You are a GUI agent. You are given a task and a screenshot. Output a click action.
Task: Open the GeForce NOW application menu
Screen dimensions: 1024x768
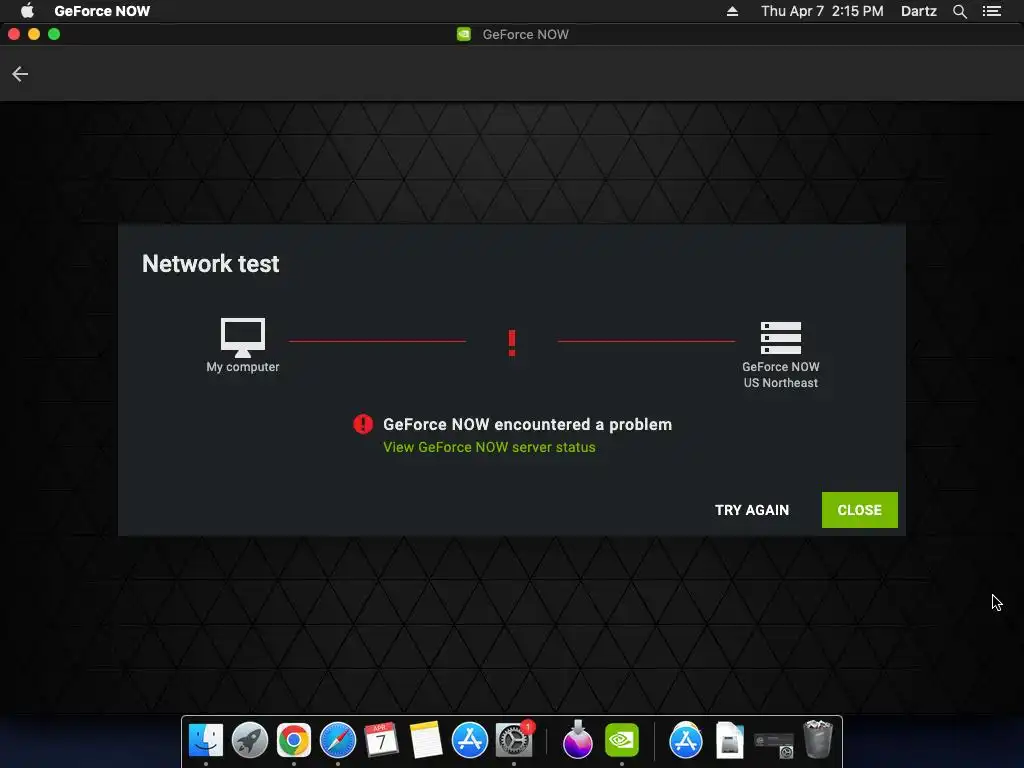pos(103,11)
